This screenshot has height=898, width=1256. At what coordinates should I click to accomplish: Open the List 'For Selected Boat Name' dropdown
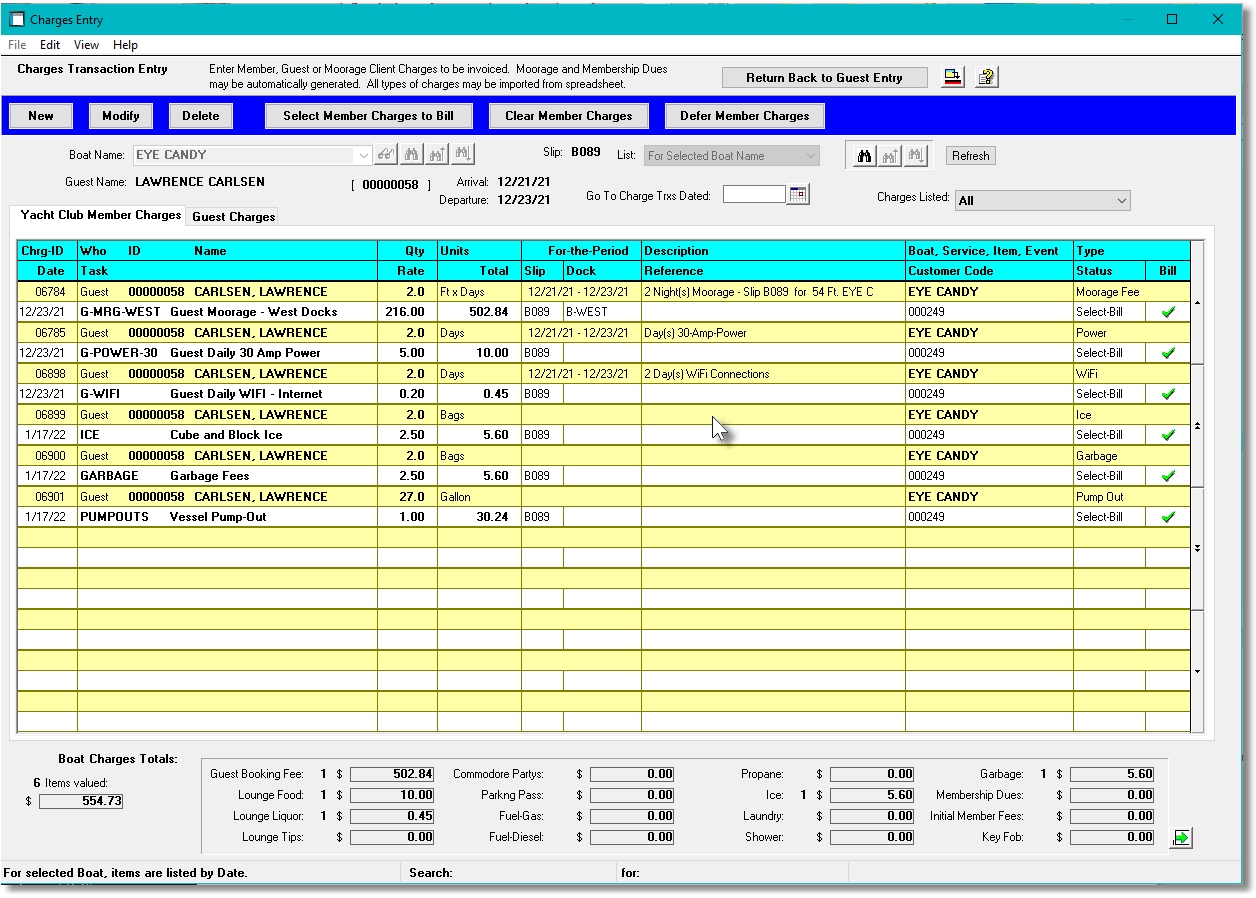tap(809, 156)
